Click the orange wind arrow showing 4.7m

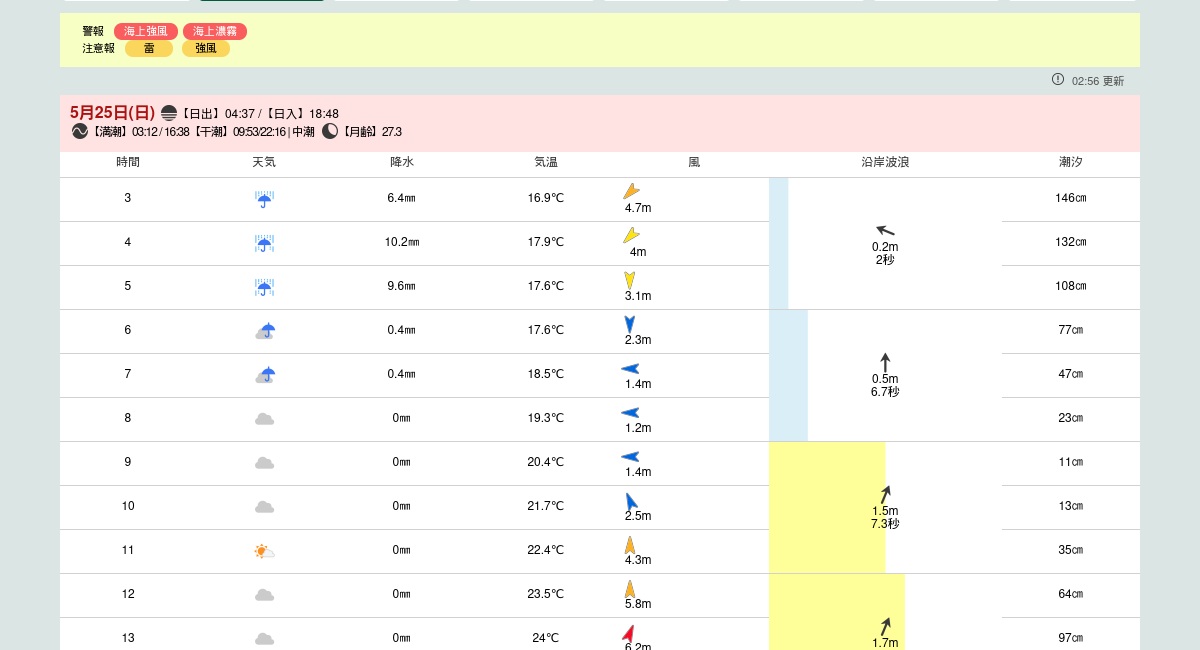631,191
